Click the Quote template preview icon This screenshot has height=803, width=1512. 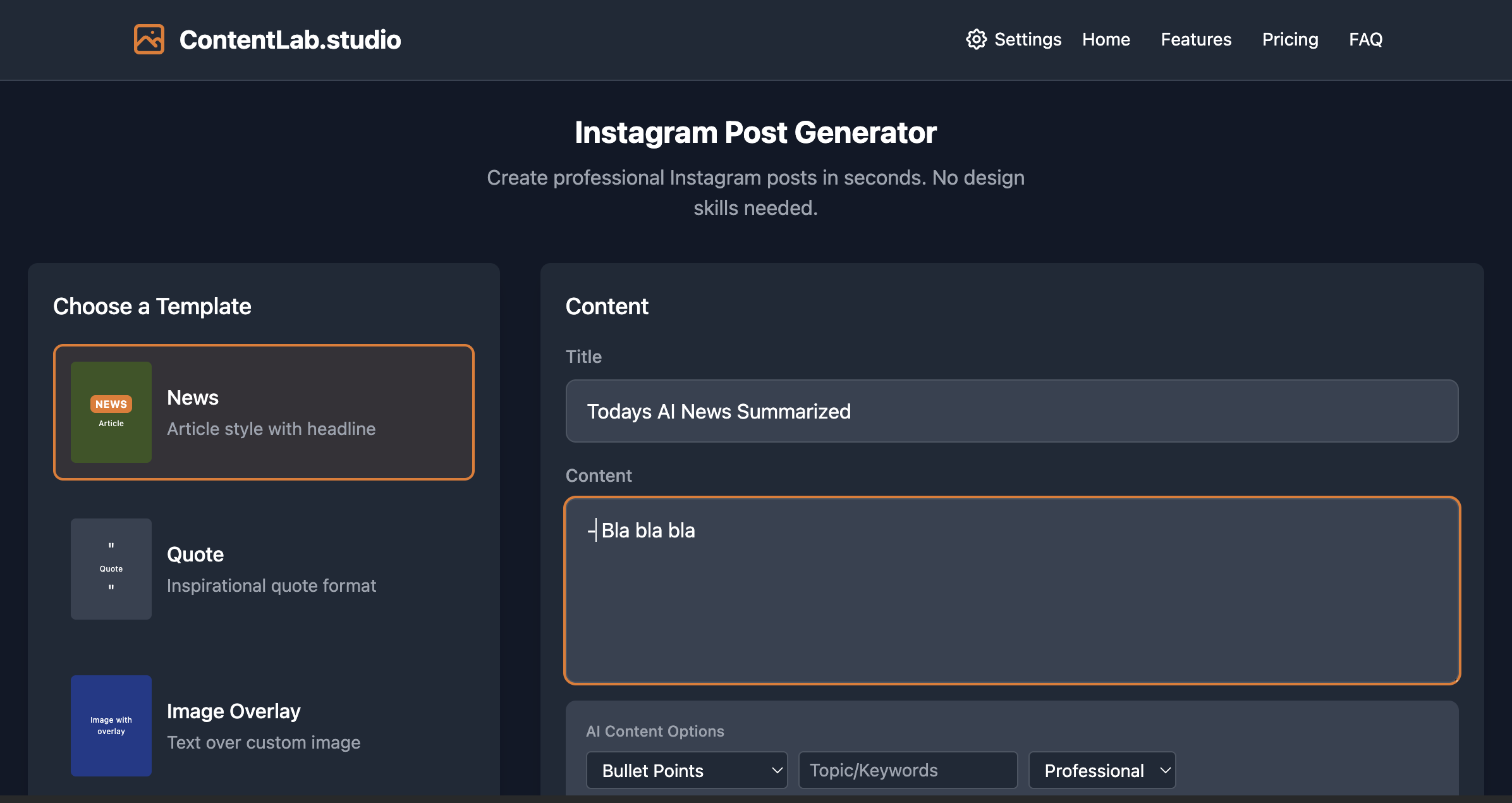111,568
